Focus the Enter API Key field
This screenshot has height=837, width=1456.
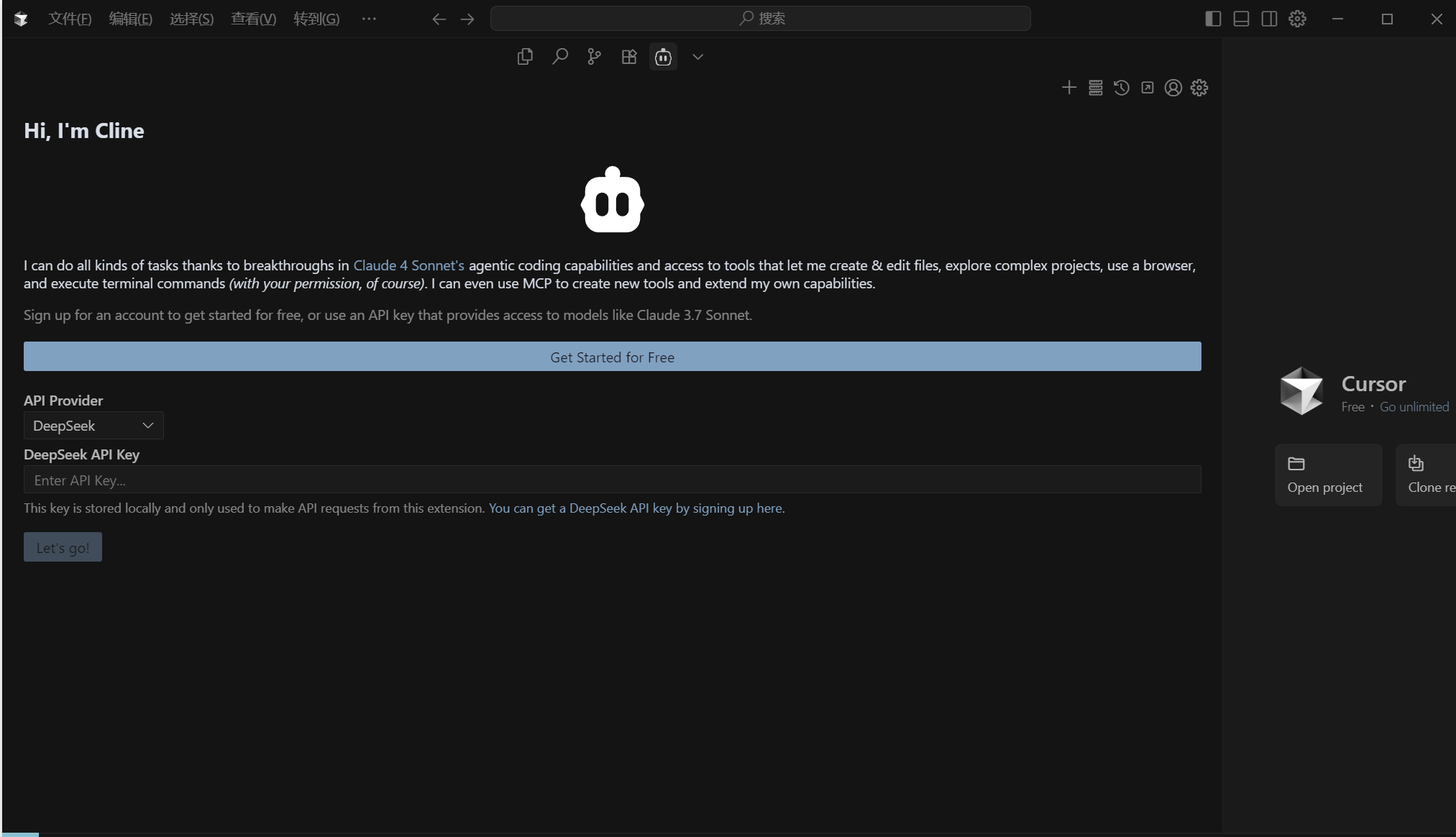pyautogui.click(x=612, y=480)
